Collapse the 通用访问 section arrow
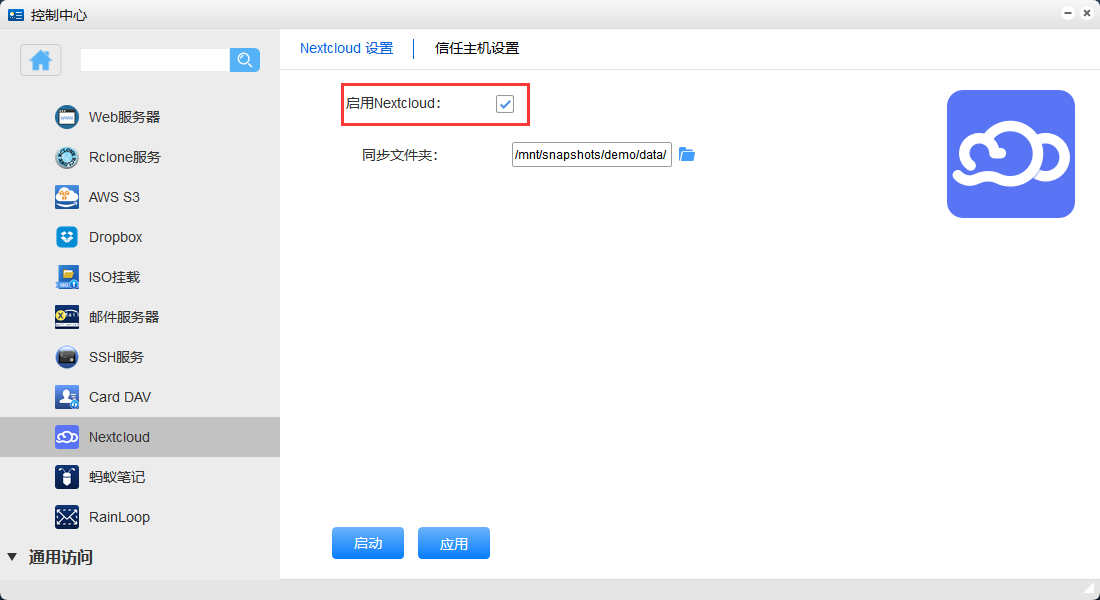 (12, 557)
